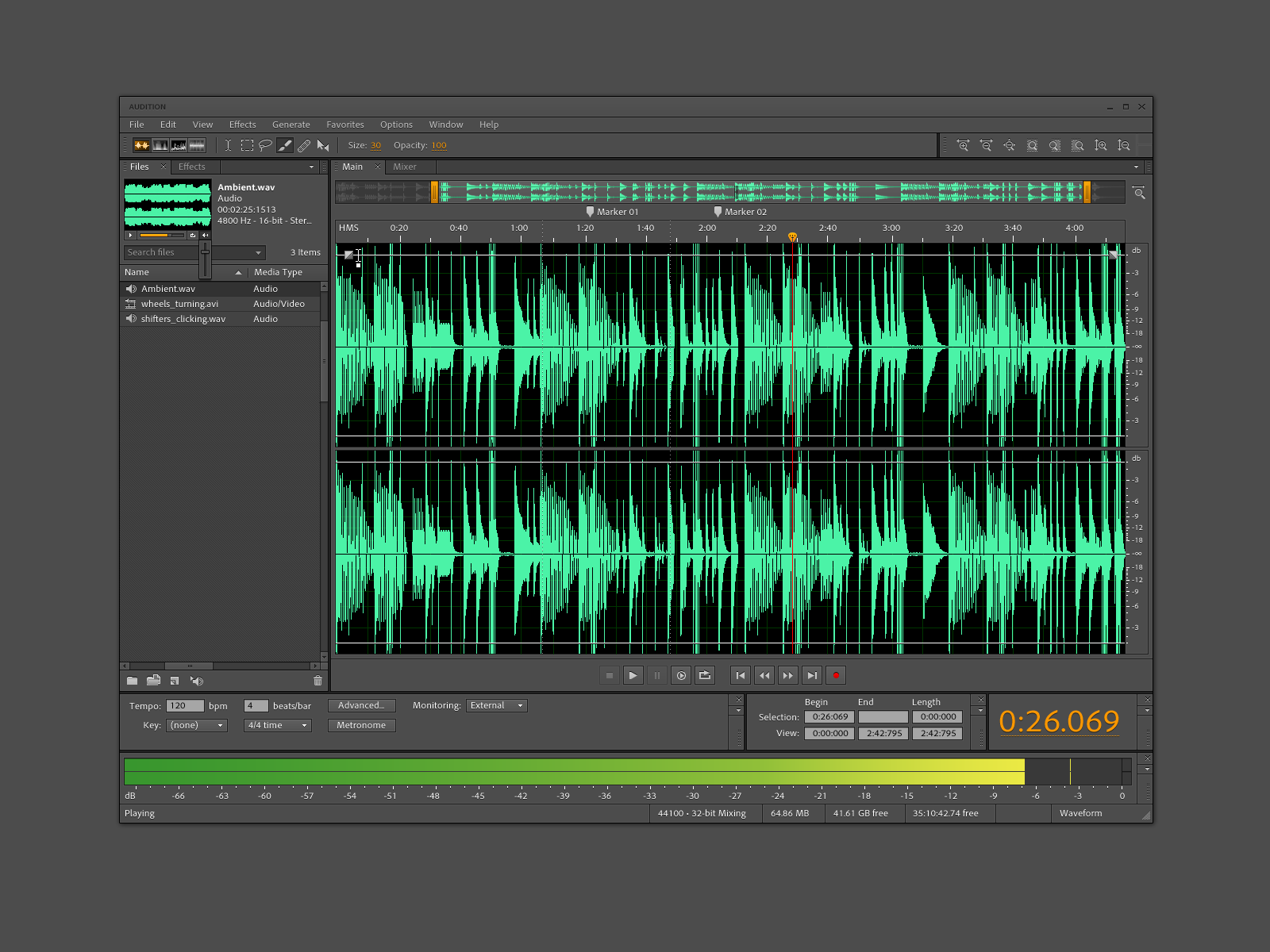The height and width of the screenshot is (952, 1270).
Task: Open Files panel options menu arrow
Action: [311, 167]
